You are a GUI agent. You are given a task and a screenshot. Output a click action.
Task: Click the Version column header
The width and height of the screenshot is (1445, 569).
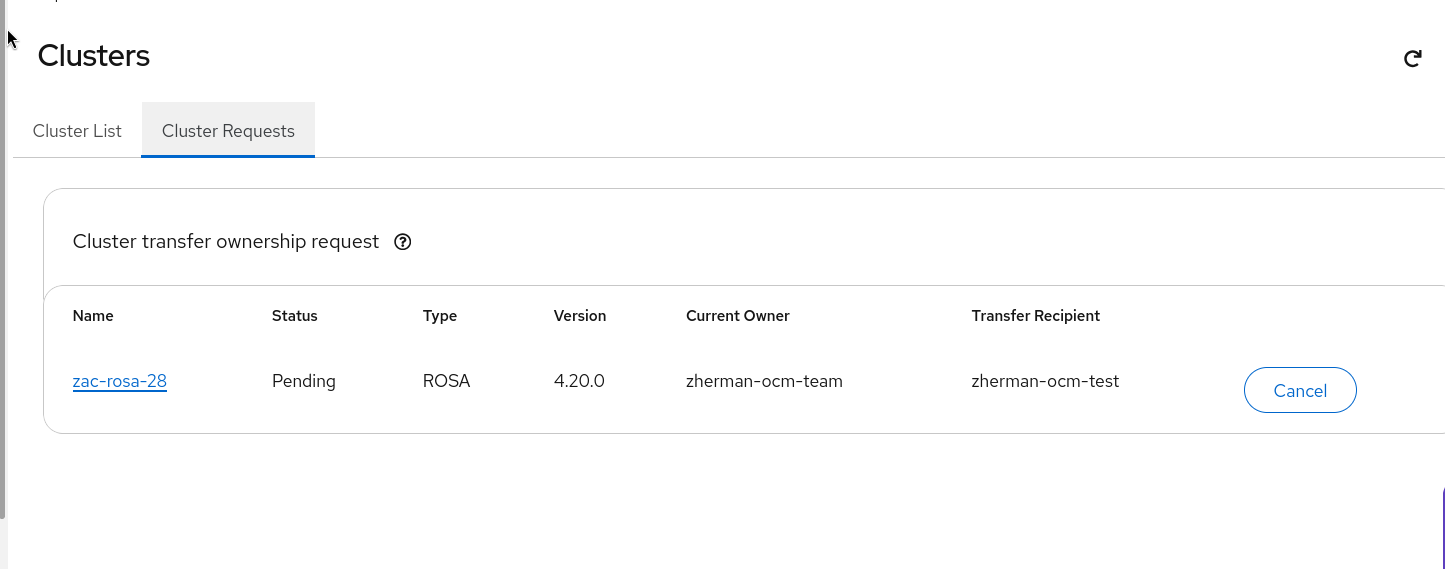(x=580, y=316)
